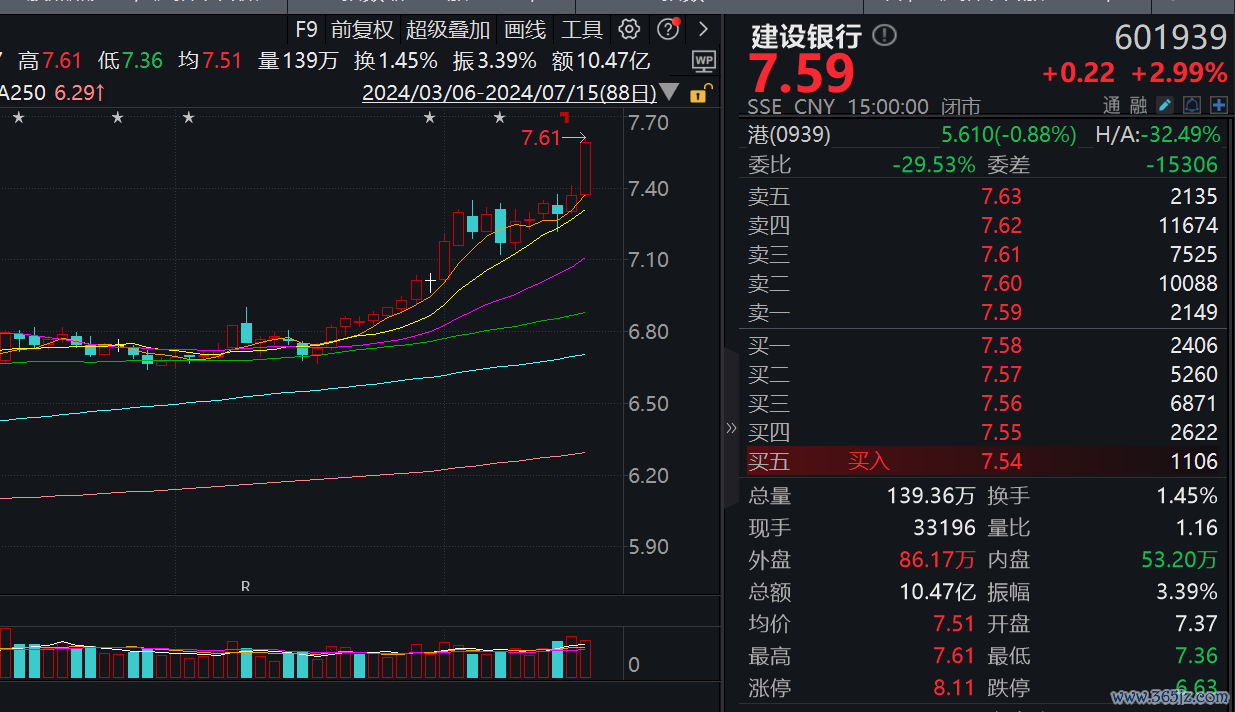Select the 画线 drawing menu
Viewport: 1235px width, 712px height.
(525, 29)
